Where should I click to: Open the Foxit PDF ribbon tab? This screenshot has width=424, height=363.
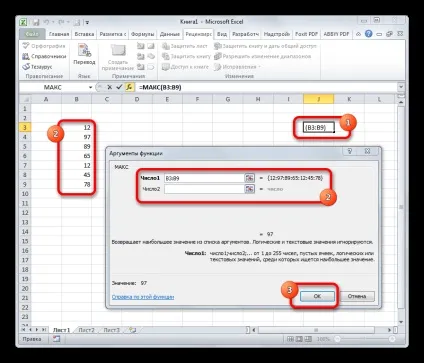pos(306,34)
